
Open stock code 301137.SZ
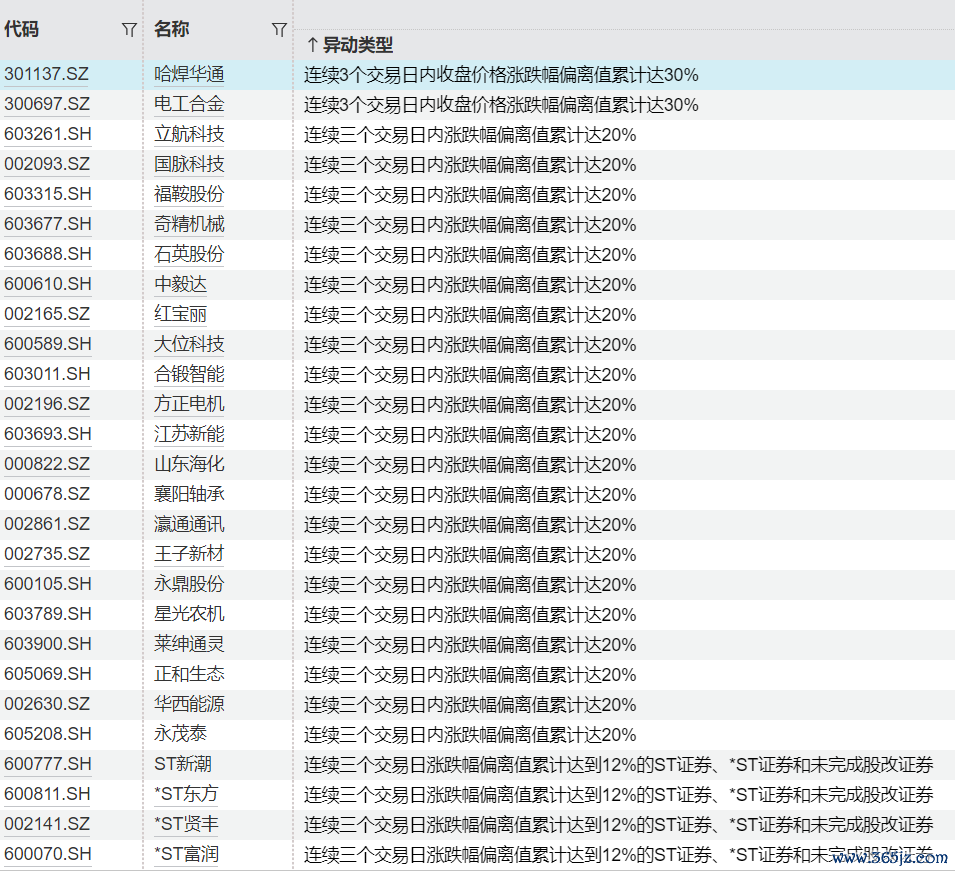pos(47,74)
